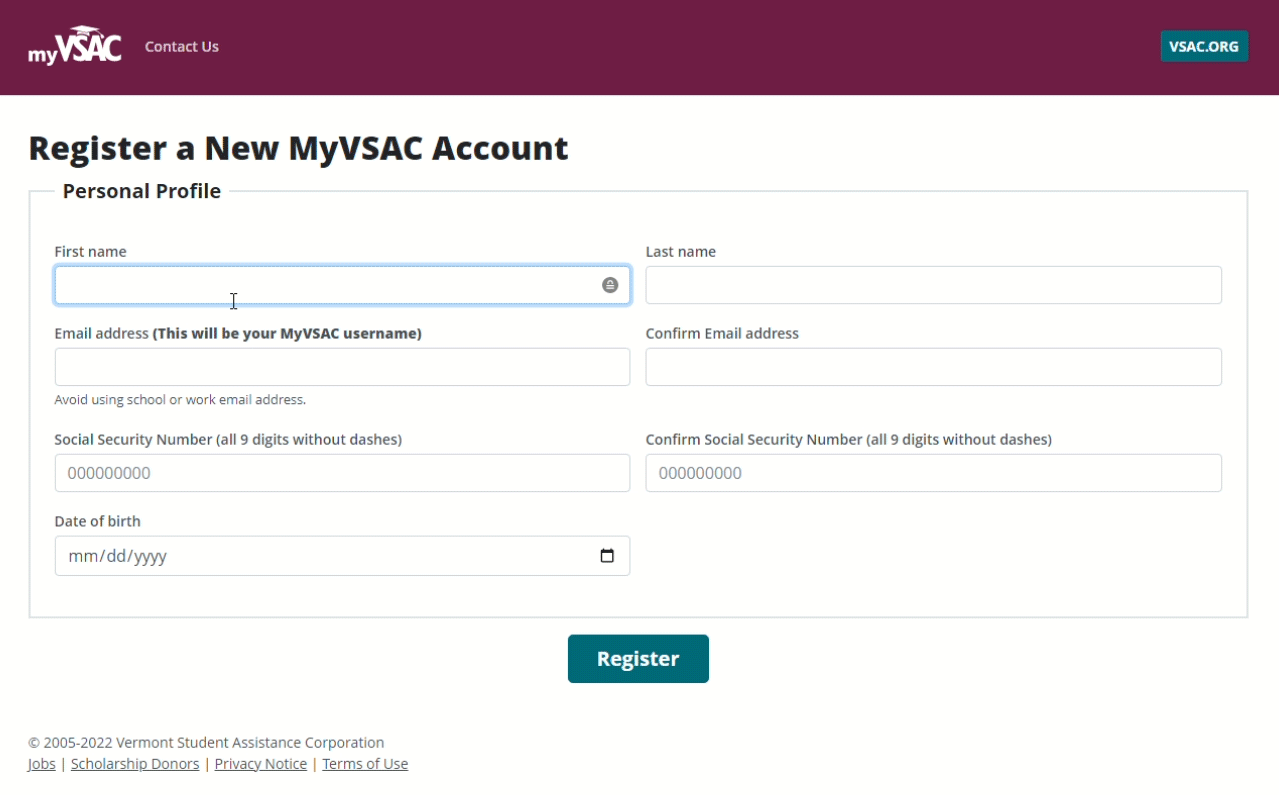Click into the Last name field
This screenshot has height=795, width=1279.
coord(933,285)
